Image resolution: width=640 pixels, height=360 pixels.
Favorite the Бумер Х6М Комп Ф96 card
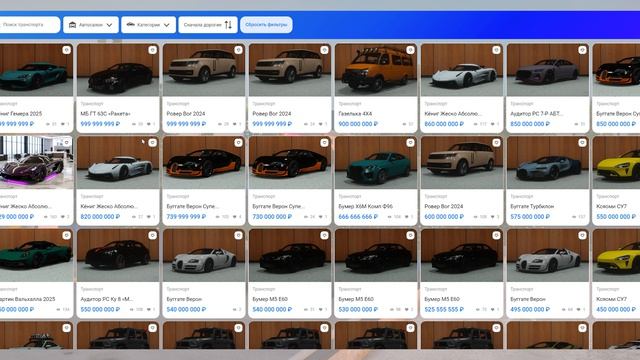click(410, 142)
